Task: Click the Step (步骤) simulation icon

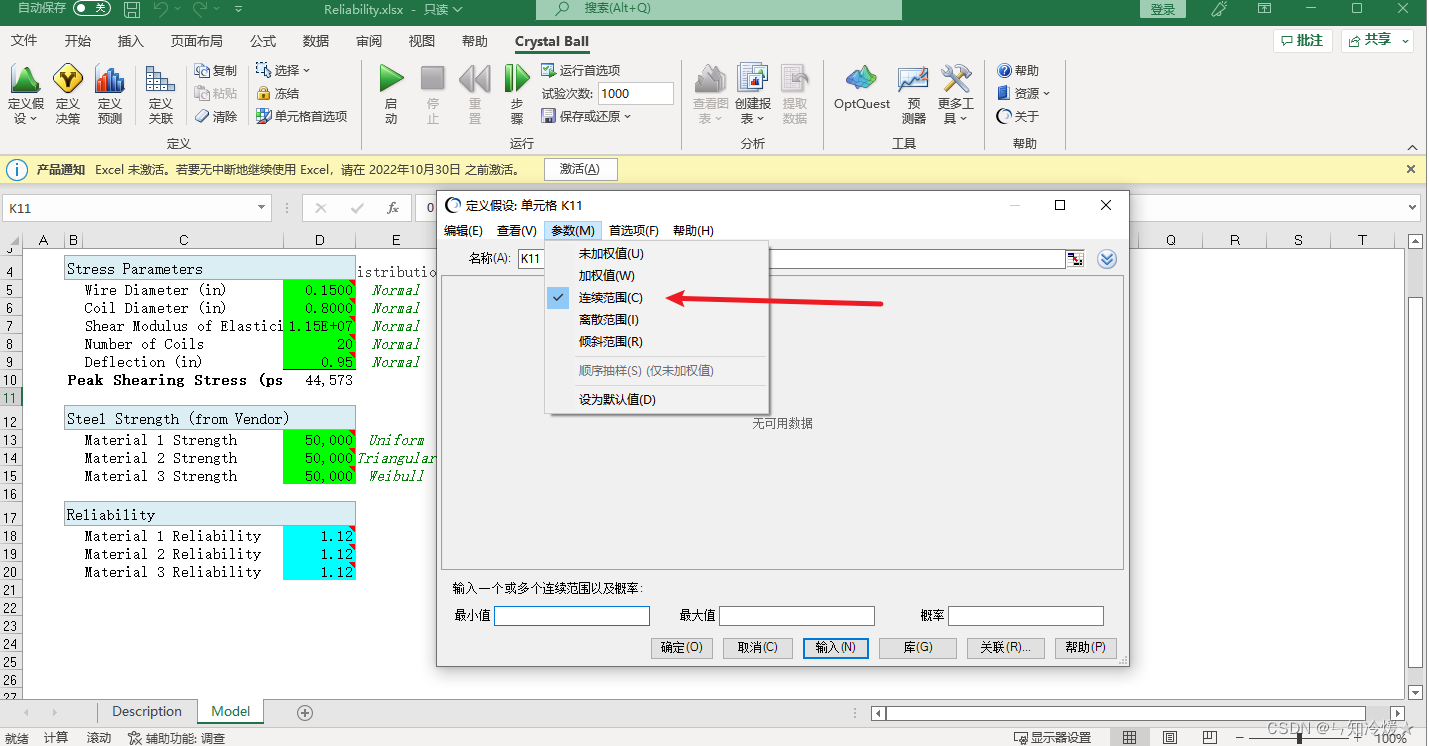Action: click(517, 94)
